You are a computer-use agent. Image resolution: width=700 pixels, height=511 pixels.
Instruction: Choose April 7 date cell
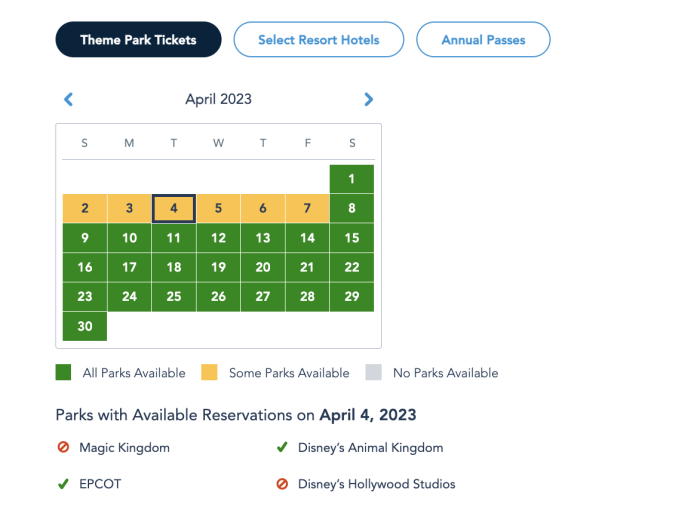[307, 208]
